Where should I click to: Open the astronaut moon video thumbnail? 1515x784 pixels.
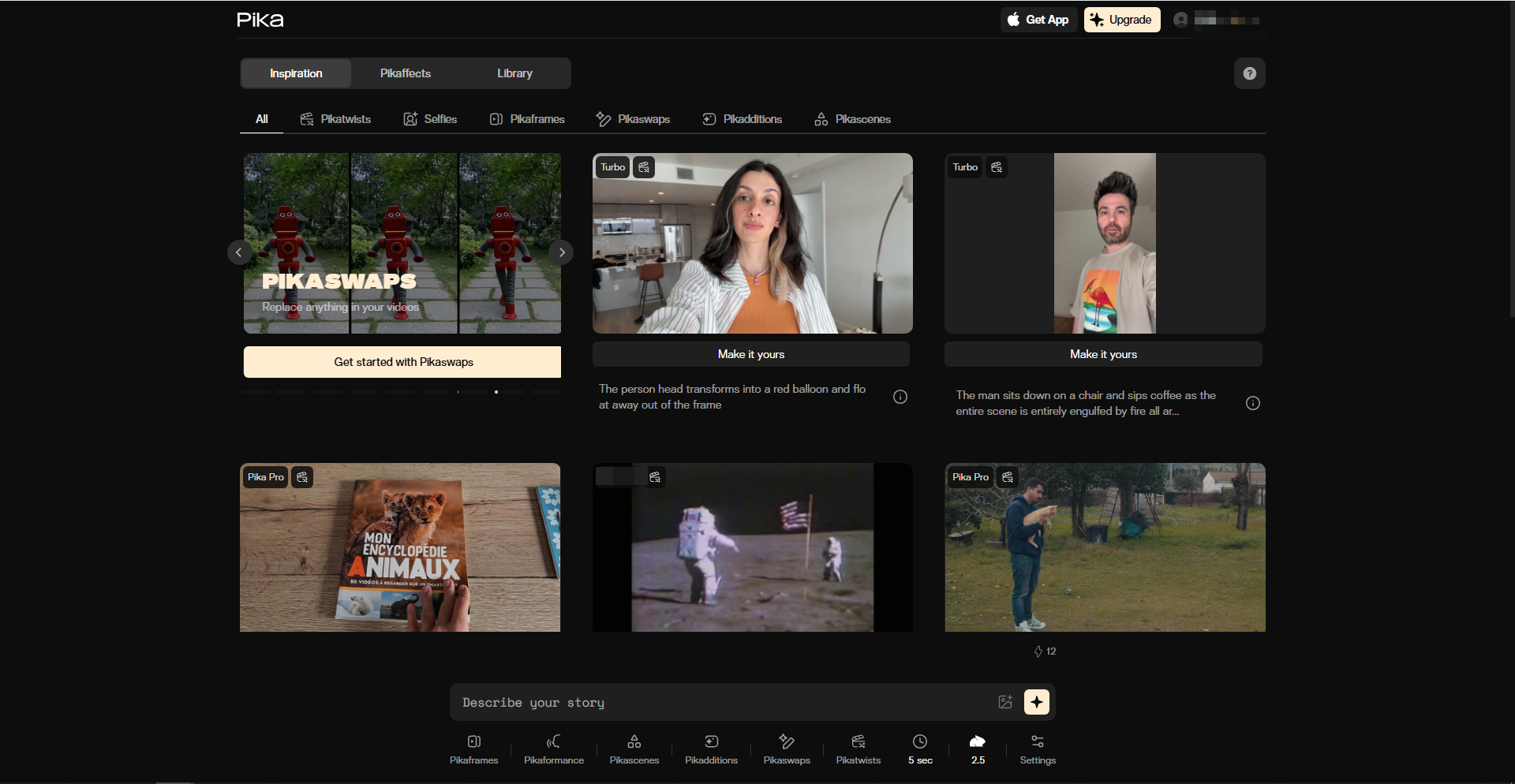pyautogui.click(x=752, y=547)
